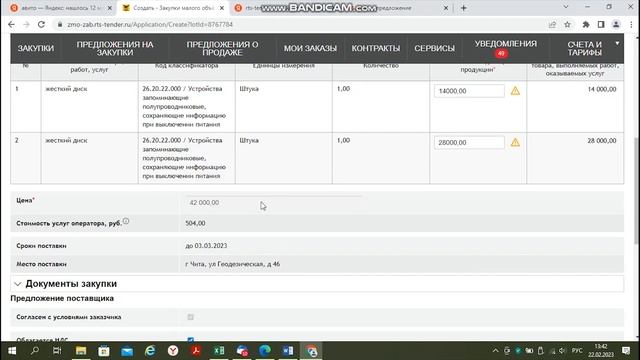This screenshot has height=360, width=640.
Task: Click the share page icon in the address bar
Action: click(x=552, y=24)
